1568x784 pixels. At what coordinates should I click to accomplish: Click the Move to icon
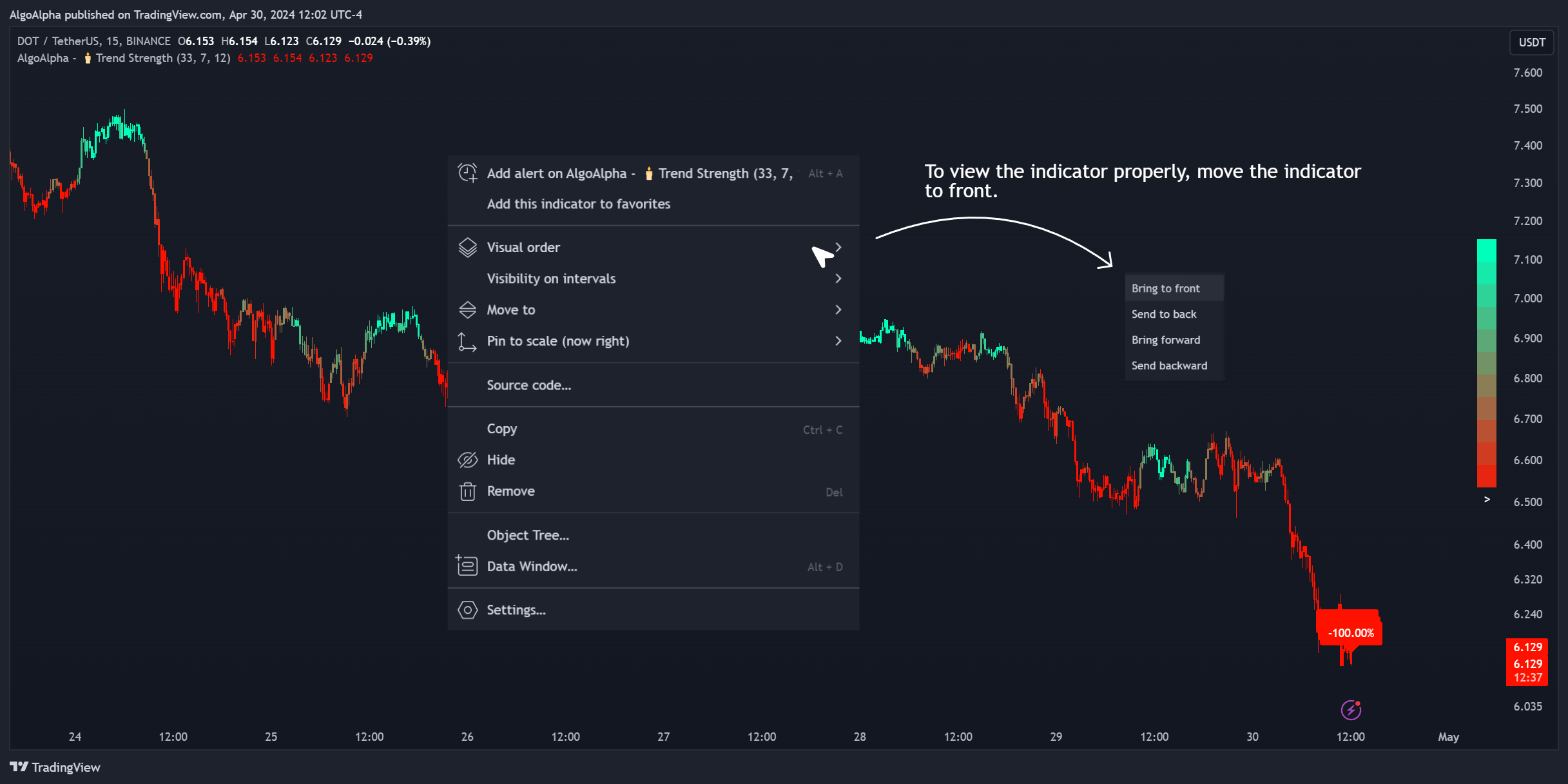[x=467, y=310]
